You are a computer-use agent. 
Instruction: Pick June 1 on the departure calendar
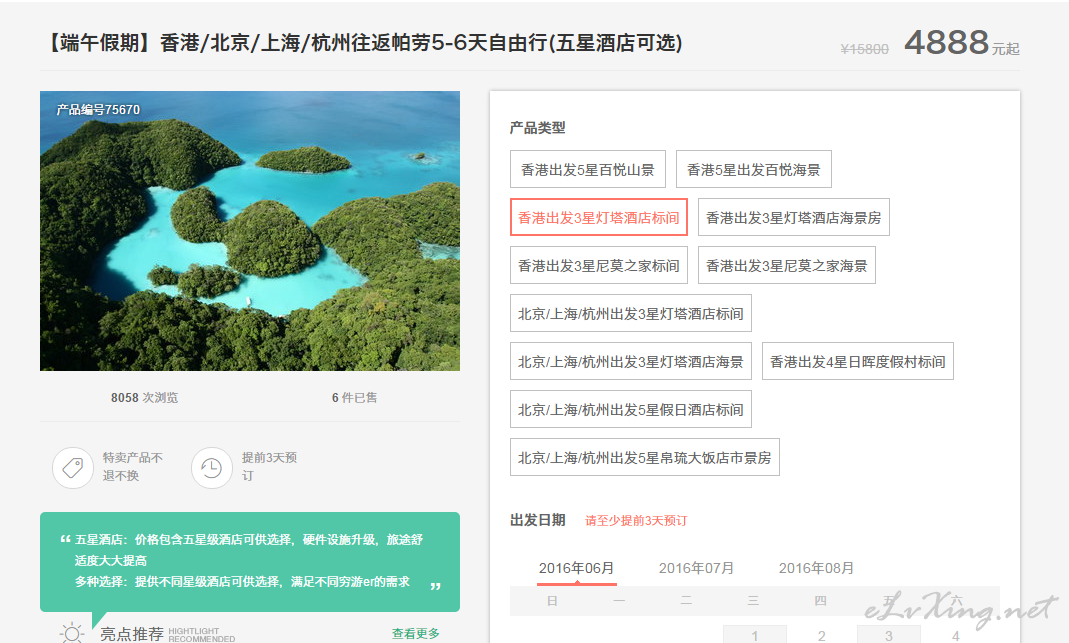[755, 634]
